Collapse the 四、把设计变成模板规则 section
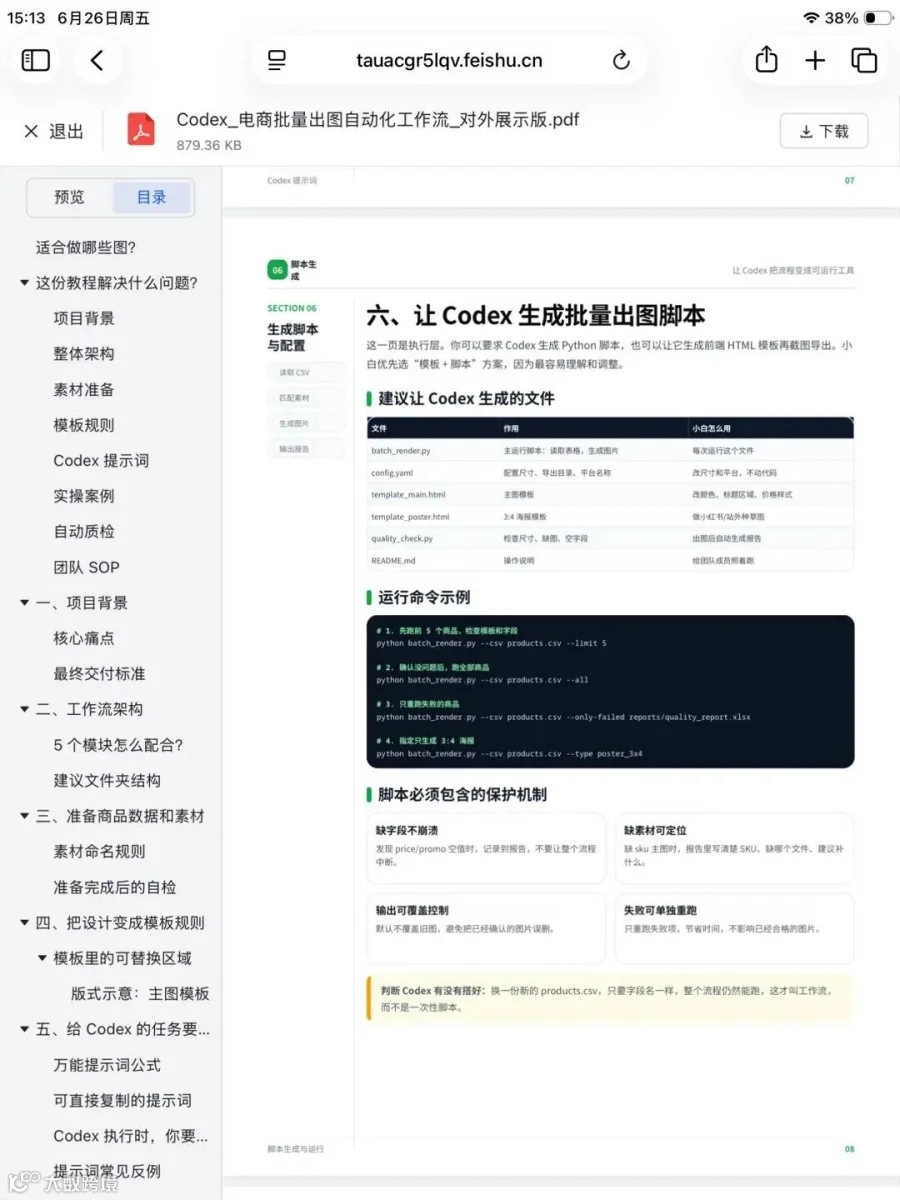Image resolution: width=900 pixels, height=1200 pixels. pos(24,923)
